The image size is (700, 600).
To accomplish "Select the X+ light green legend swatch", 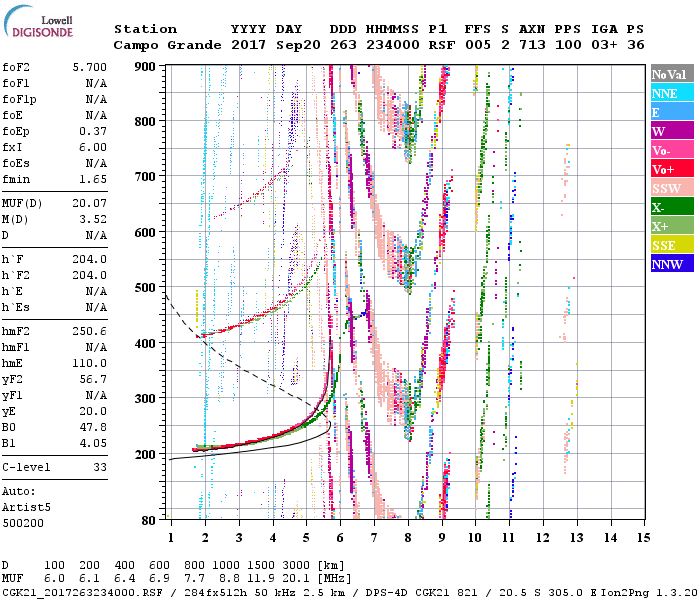I will pos(672,226).
